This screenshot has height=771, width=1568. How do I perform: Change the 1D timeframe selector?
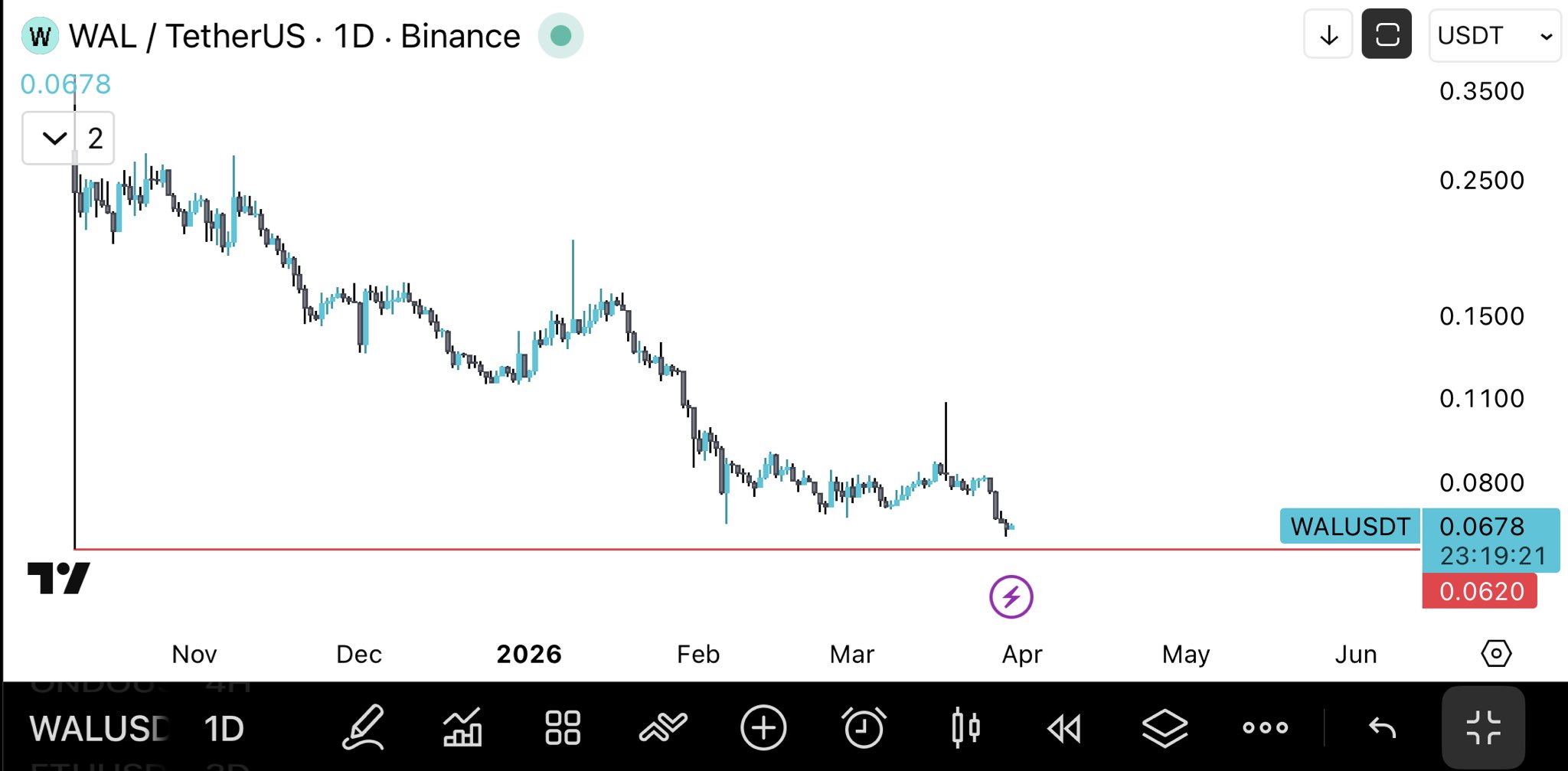pos(224,729)
